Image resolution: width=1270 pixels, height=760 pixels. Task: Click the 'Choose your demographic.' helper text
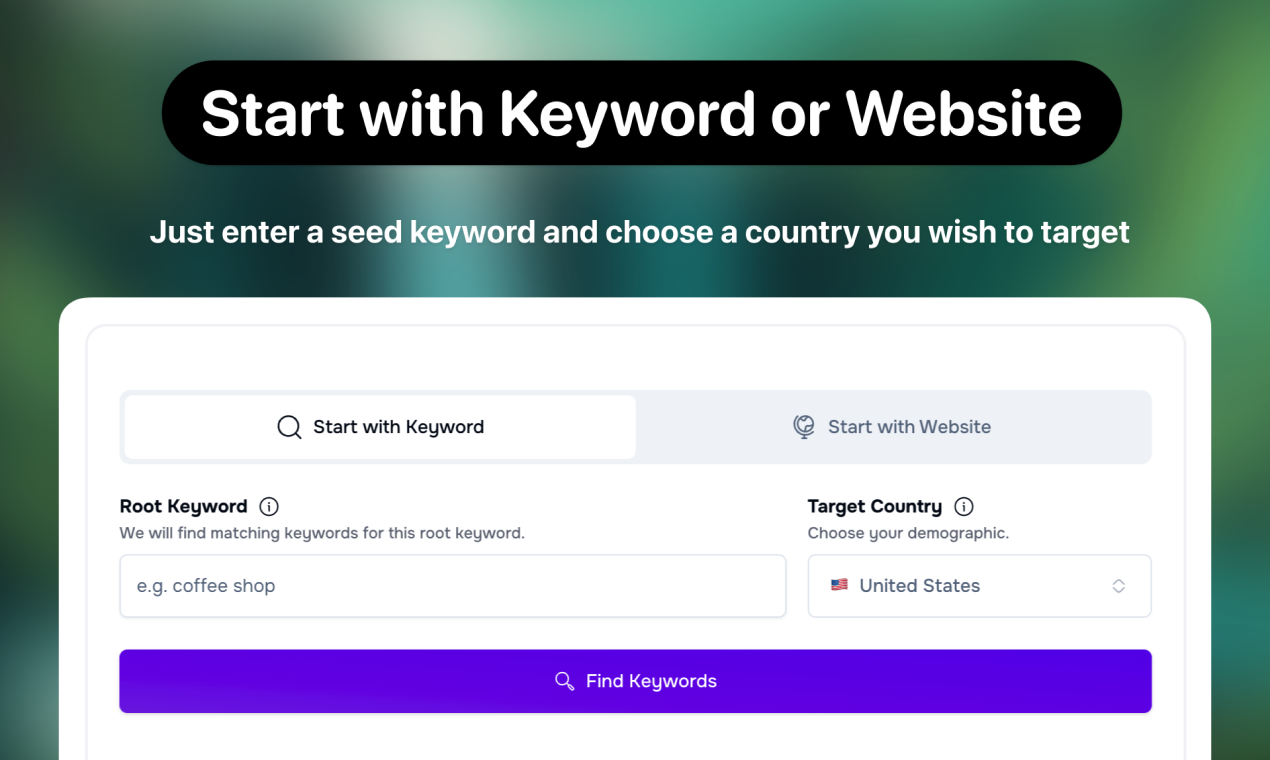(x=908, y=533)
